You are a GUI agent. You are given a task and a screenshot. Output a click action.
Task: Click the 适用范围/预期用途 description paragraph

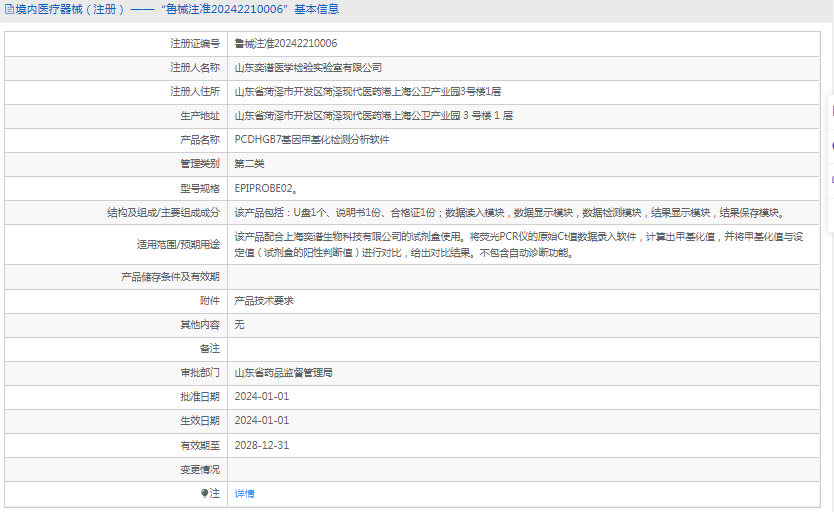point(519,245)
